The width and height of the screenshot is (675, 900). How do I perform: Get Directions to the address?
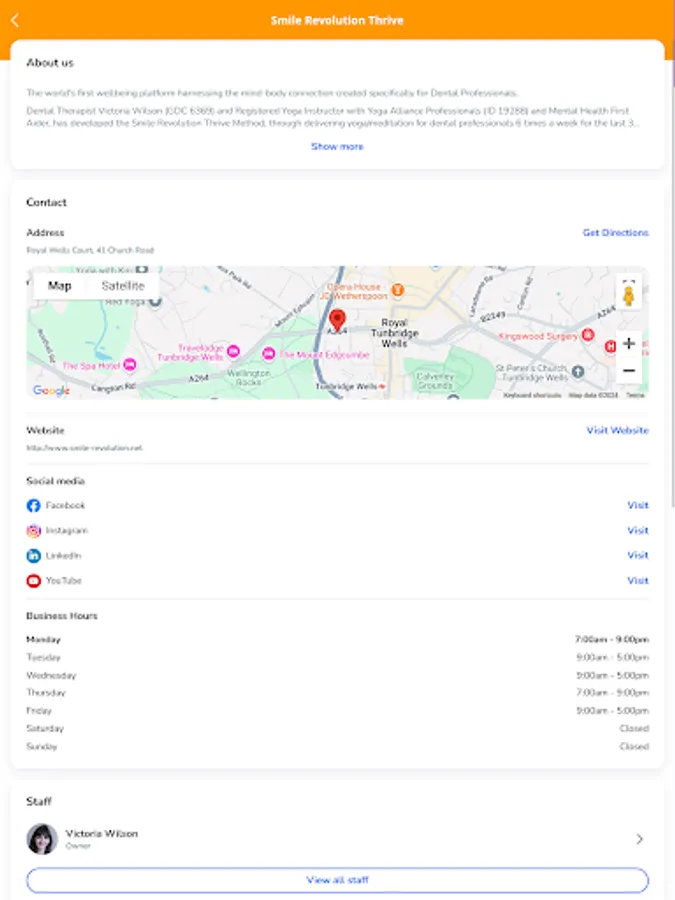click(x=615, y=232)
